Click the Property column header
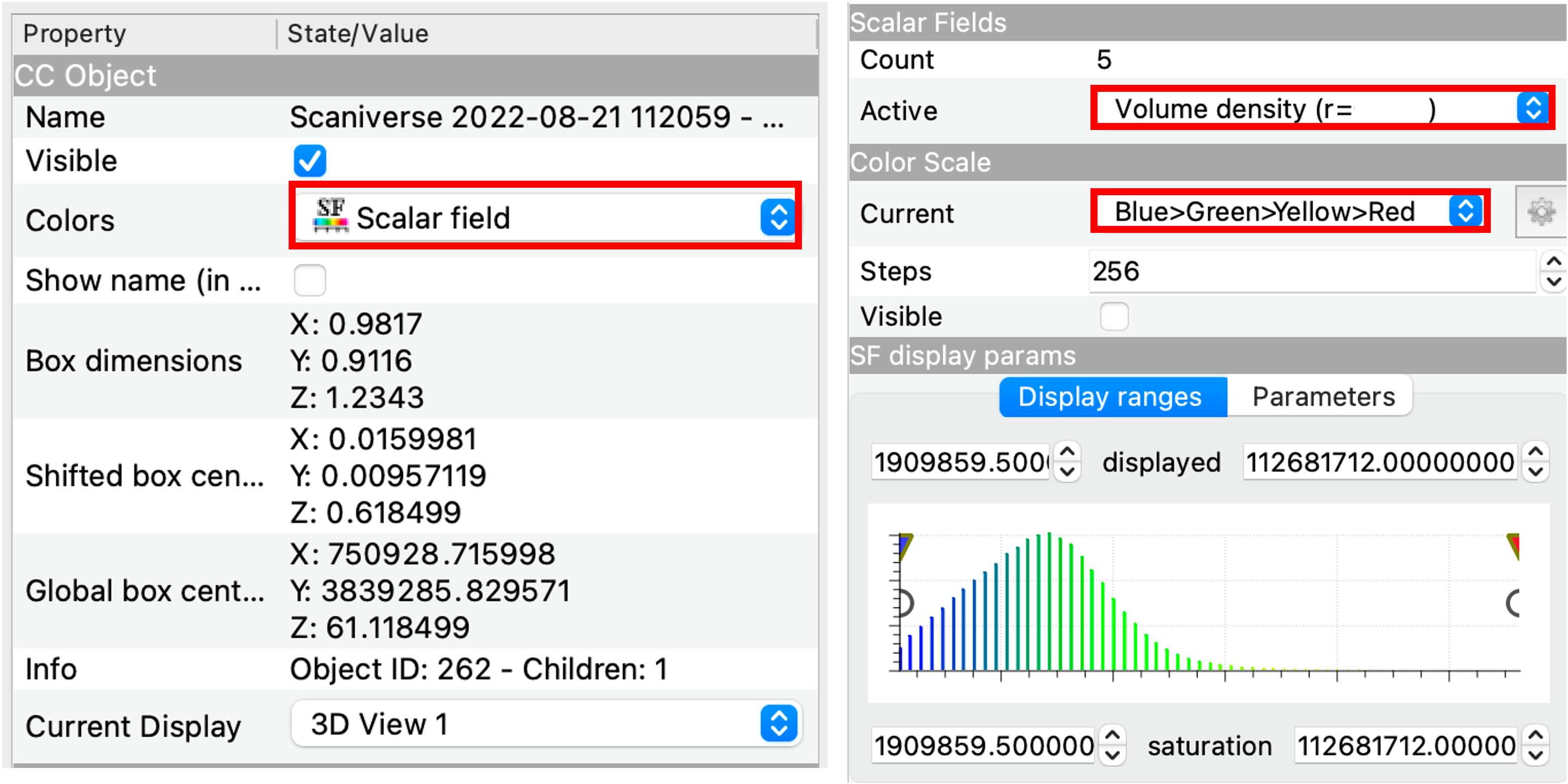1568x784 pixels. click(x=145, y=34)
